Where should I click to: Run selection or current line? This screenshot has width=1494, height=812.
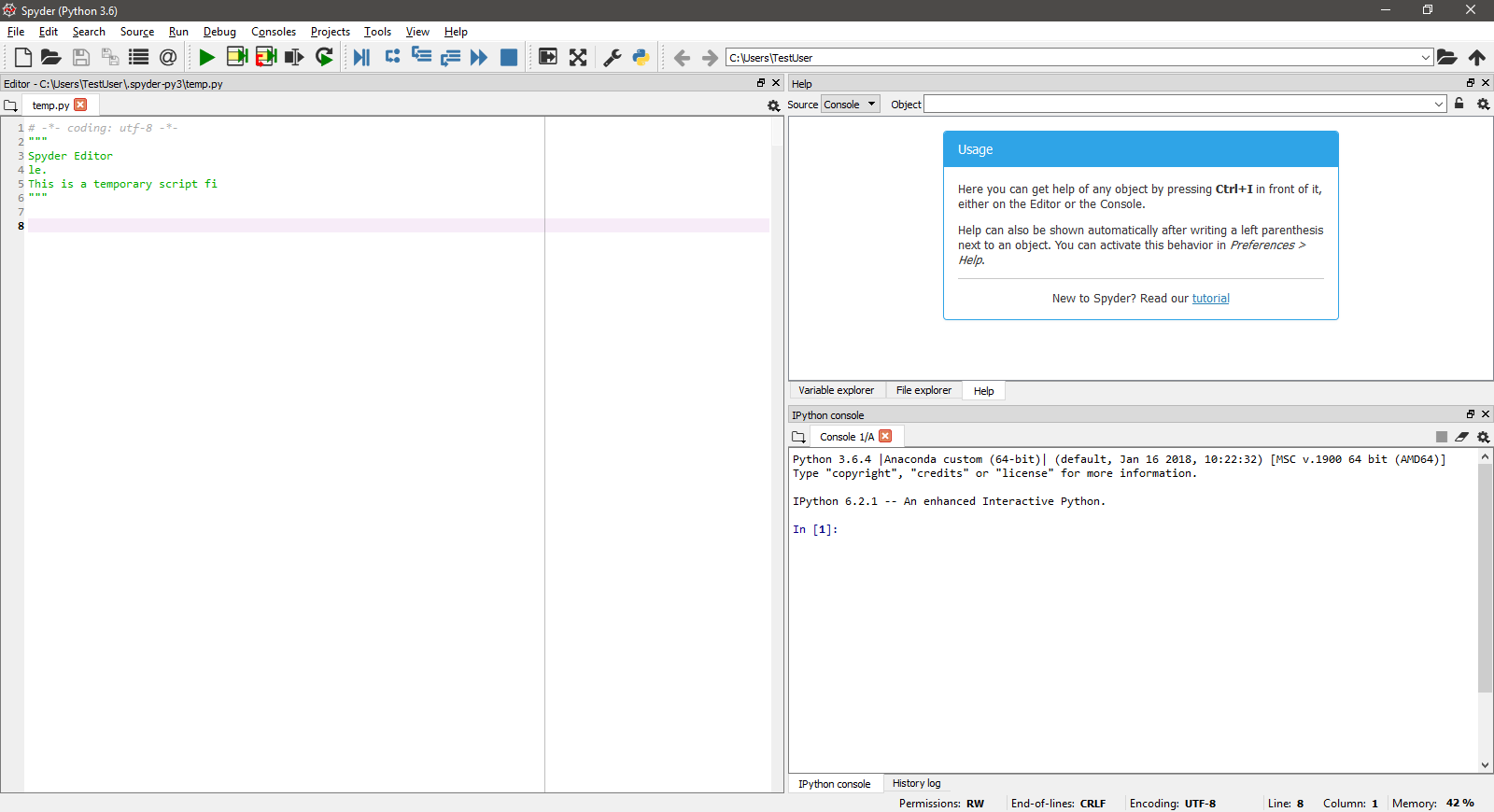coord(294,57)
